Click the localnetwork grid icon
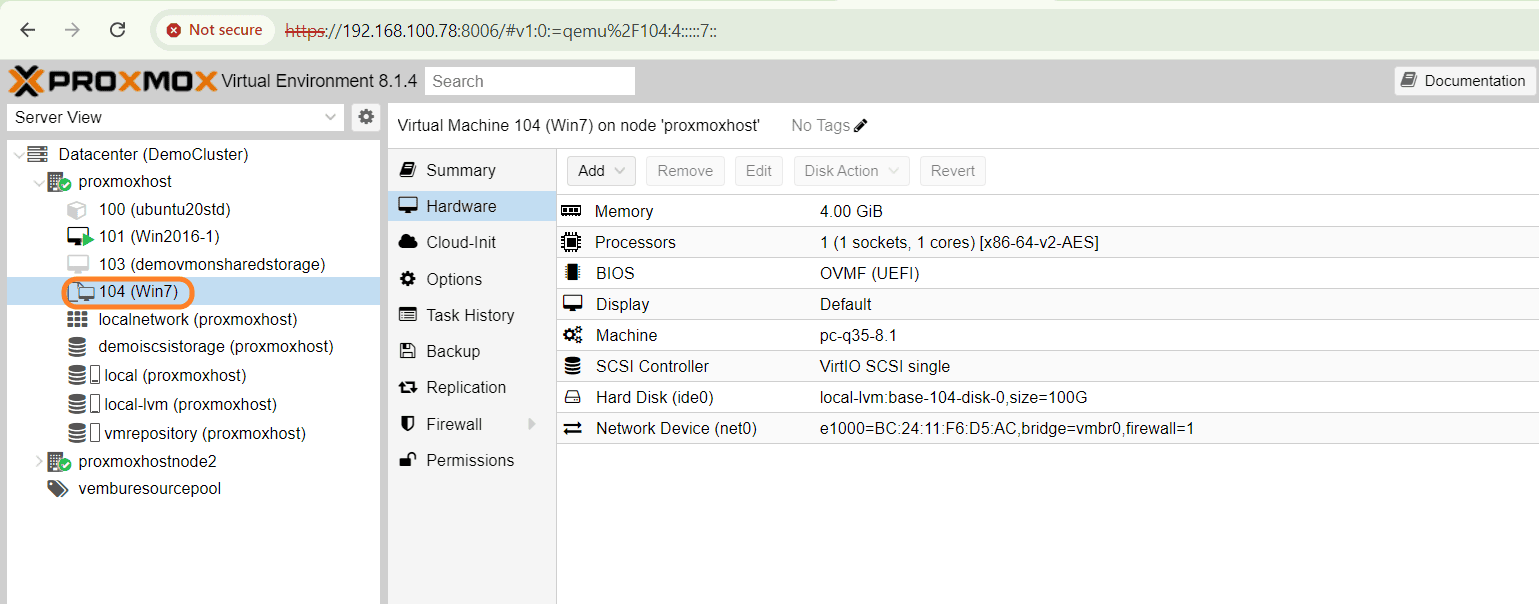1539x604 pixels. pyautogui.click(x=78, y=319)
